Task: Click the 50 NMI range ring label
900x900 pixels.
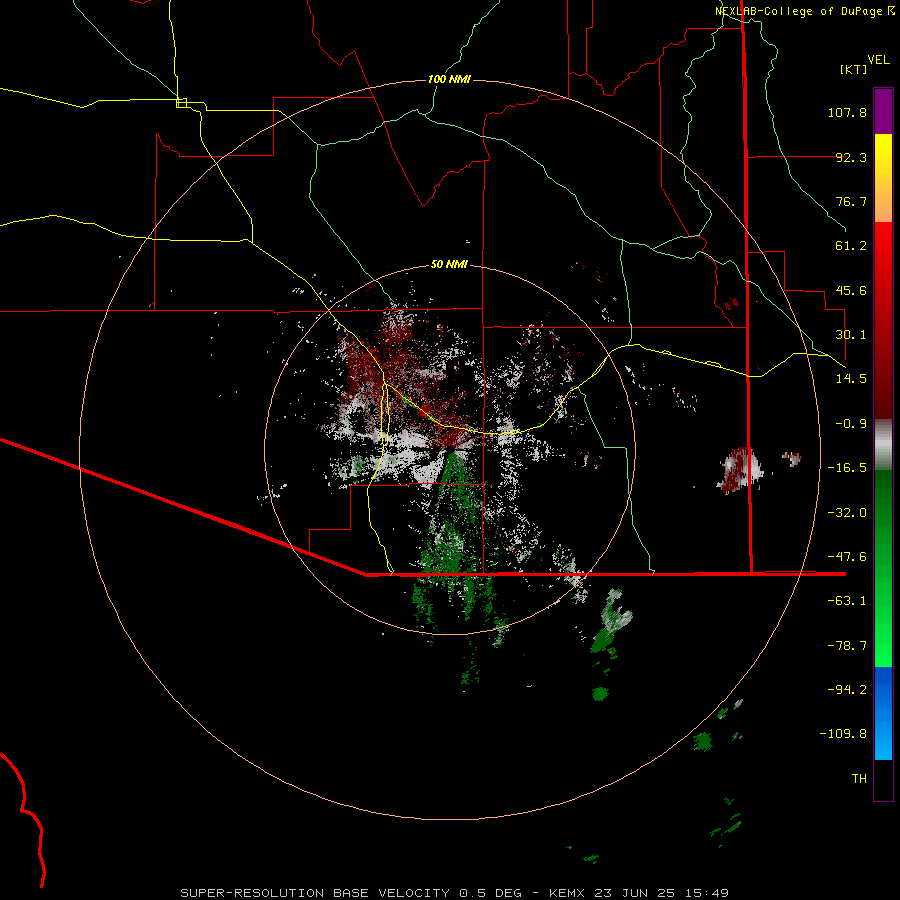Action: click(449, 265)
